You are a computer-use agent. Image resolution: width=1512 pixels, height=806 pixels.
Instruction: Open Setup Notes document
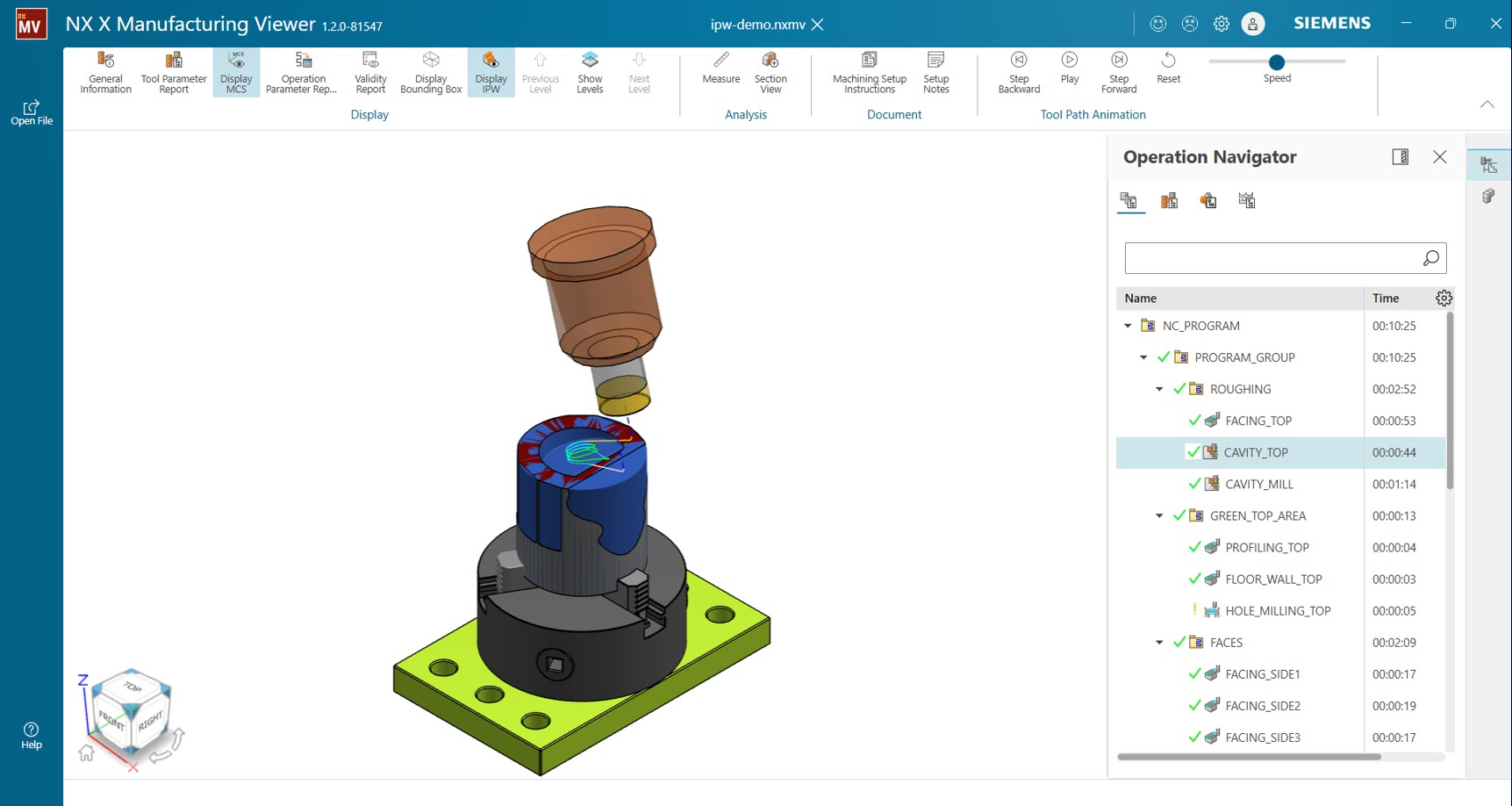click(x=936, y=72)
